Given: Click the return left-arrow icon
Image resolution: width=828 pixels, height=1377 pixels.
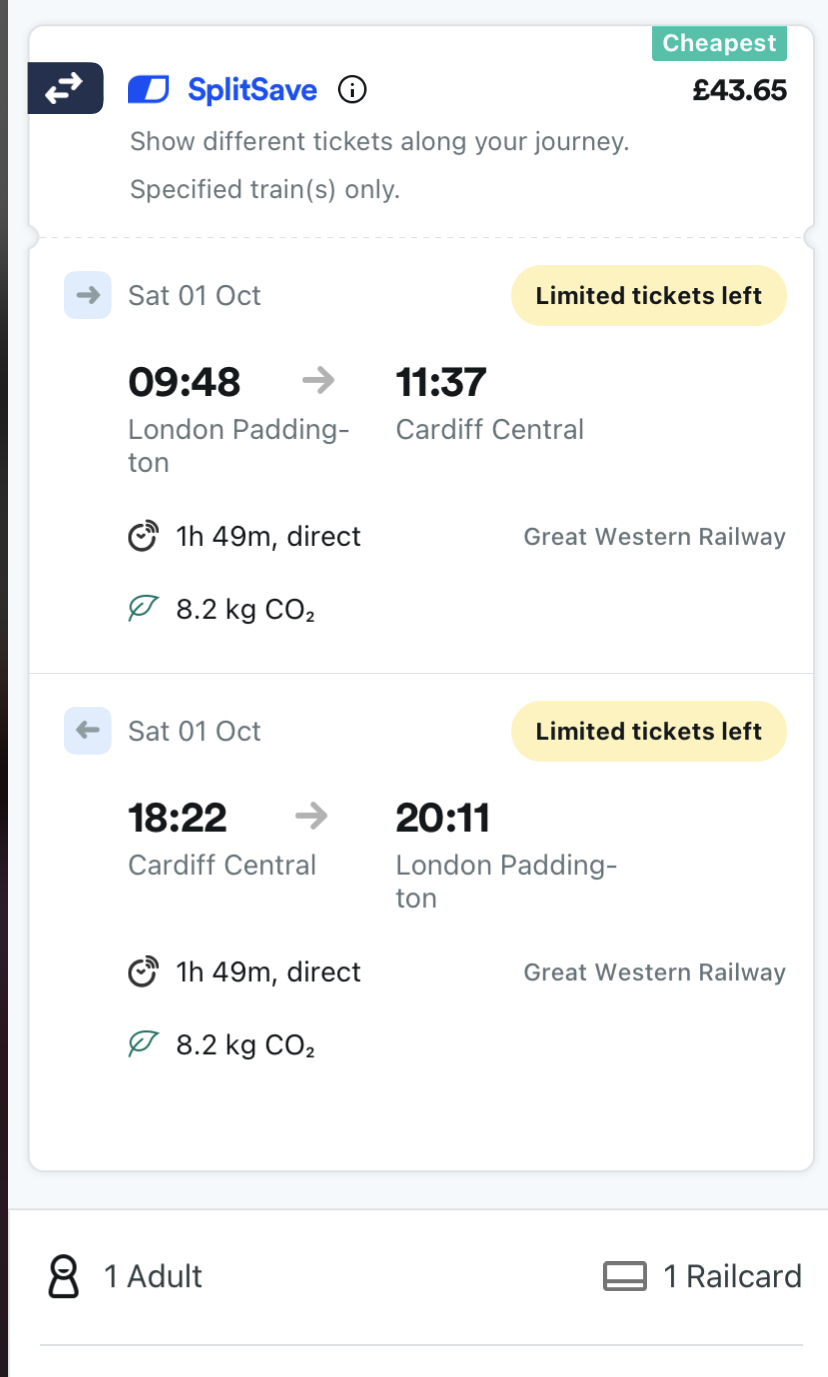Looking at the screenshot, I should pos(88,731).
